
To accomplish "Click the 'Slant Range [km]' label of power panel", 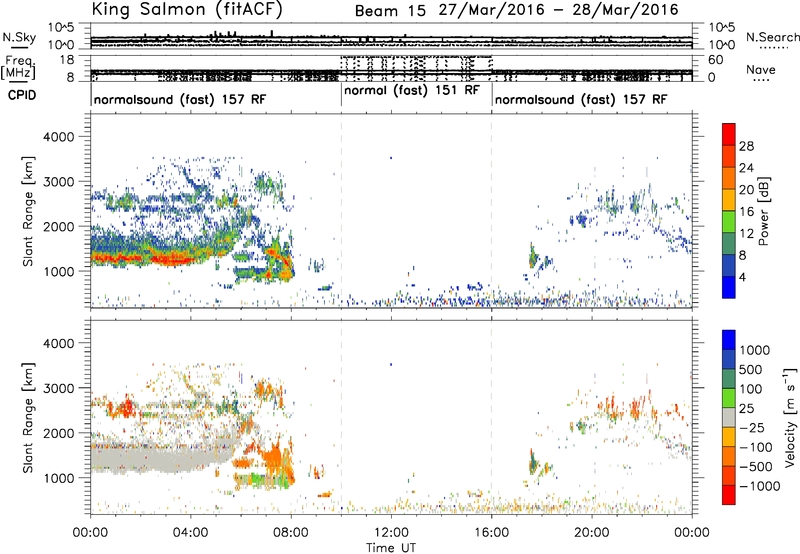I will (29, 211).
